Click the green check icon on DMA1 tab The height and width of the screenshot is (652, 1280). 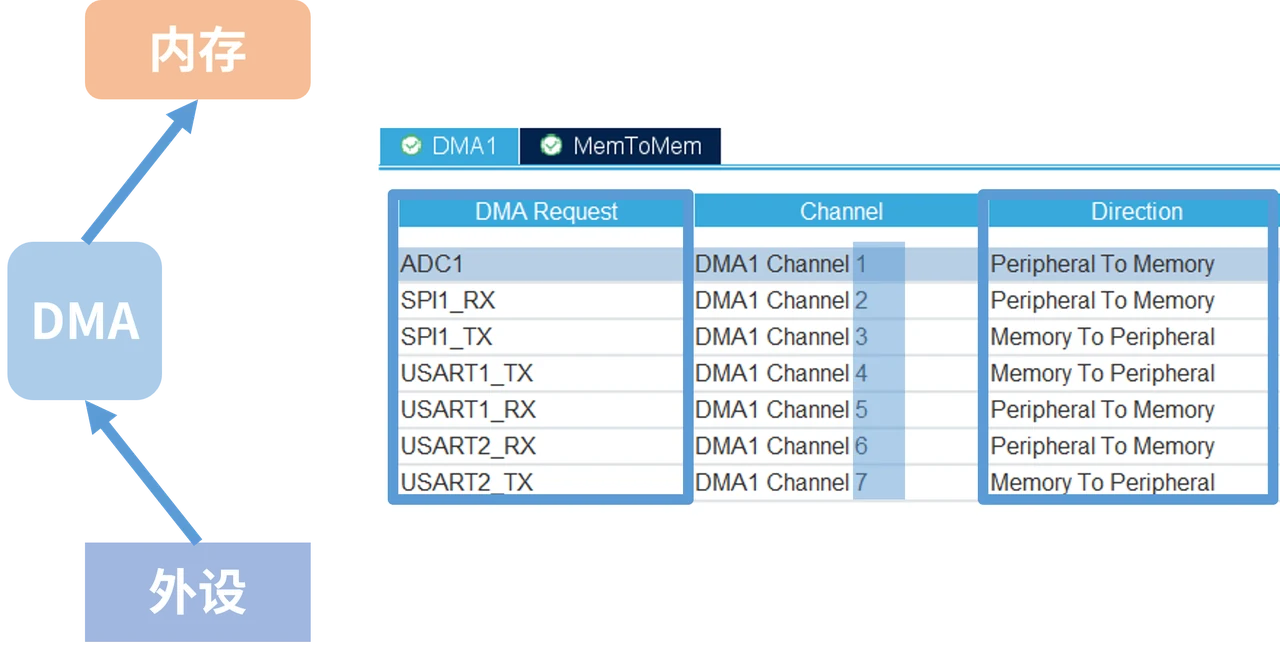pos(411,146)
